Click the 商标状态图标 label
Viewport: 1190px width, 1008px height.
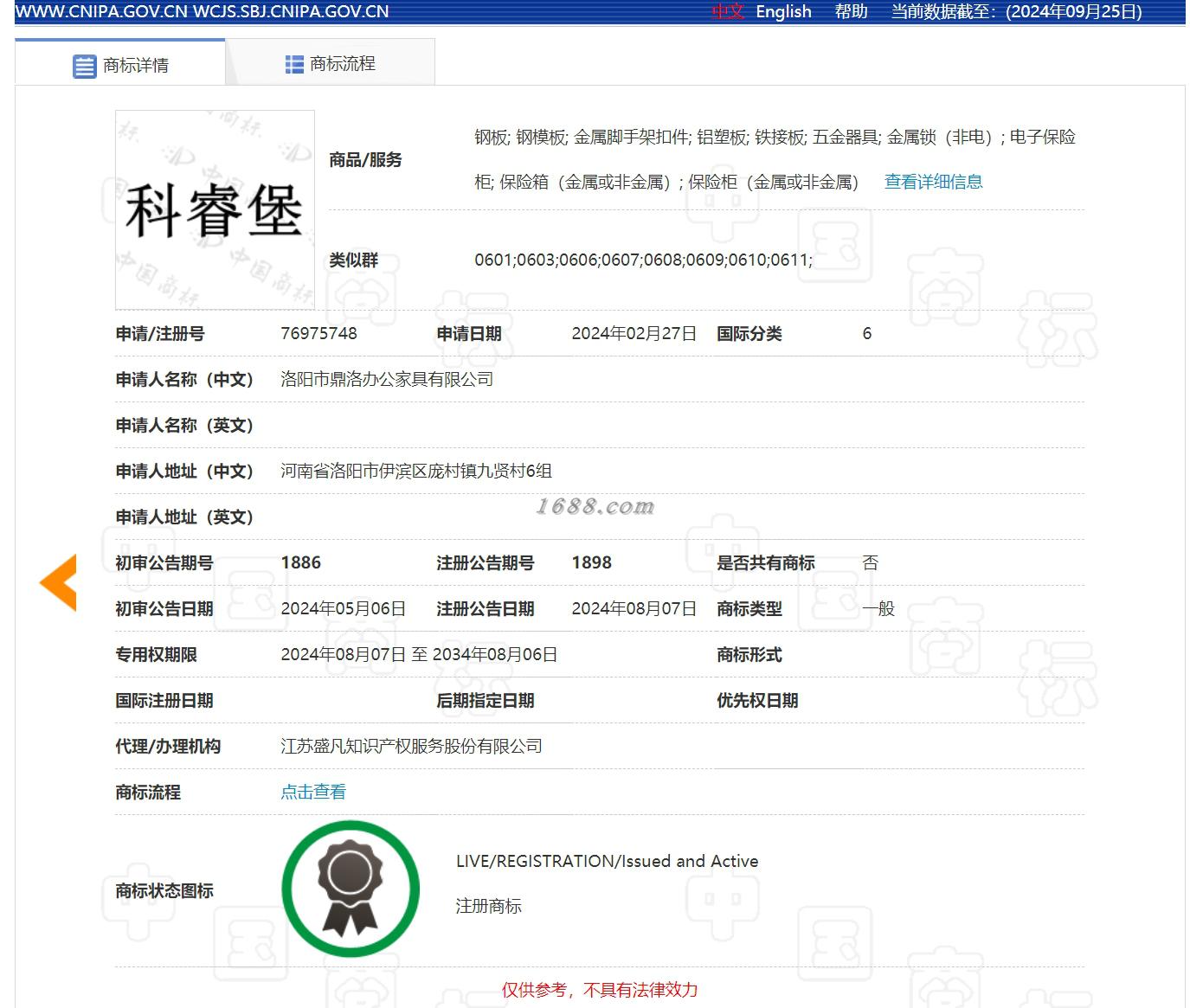[164, 890]
